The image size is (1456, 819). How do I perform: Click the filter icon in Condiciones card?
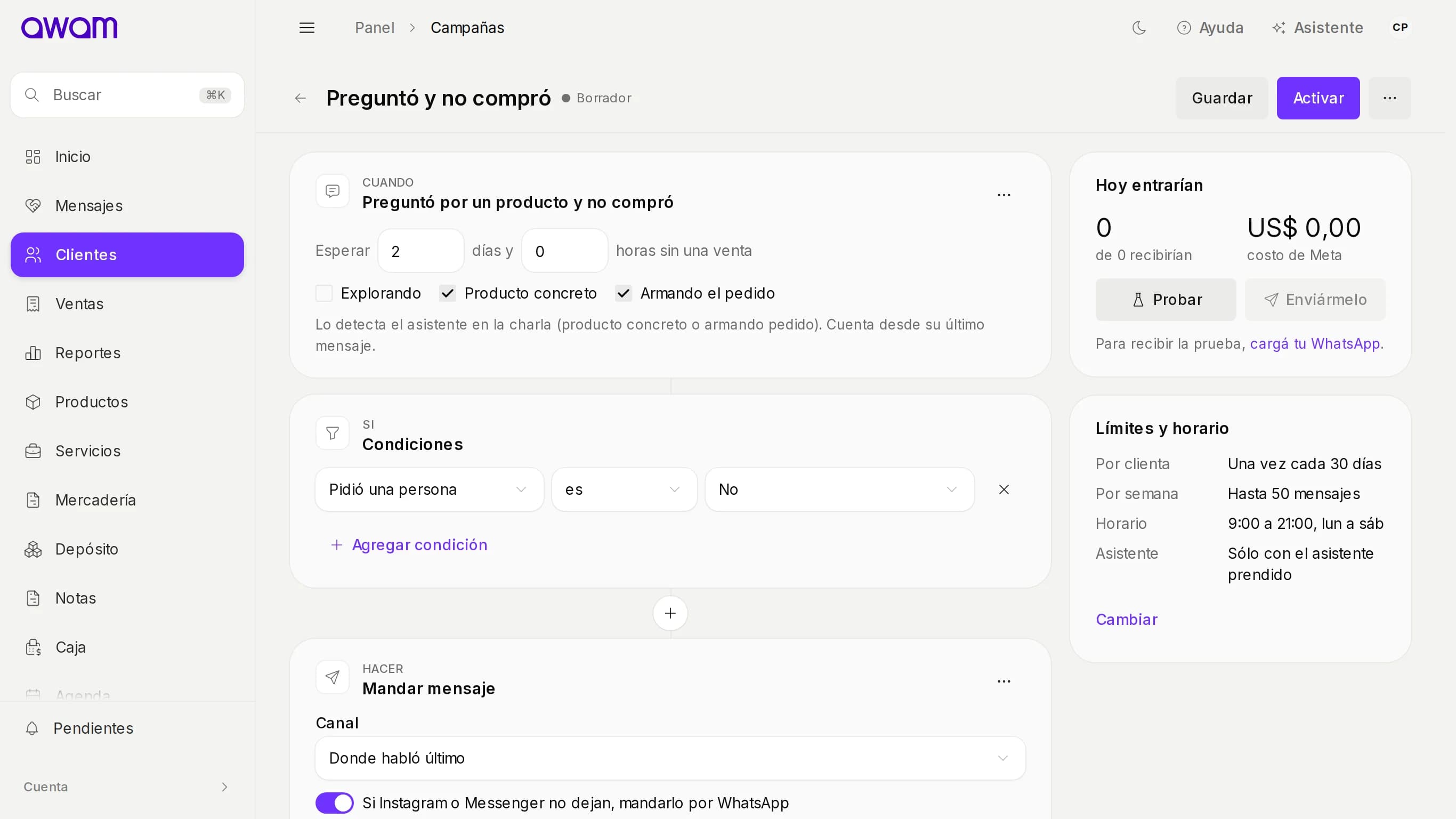coord(333,434)
